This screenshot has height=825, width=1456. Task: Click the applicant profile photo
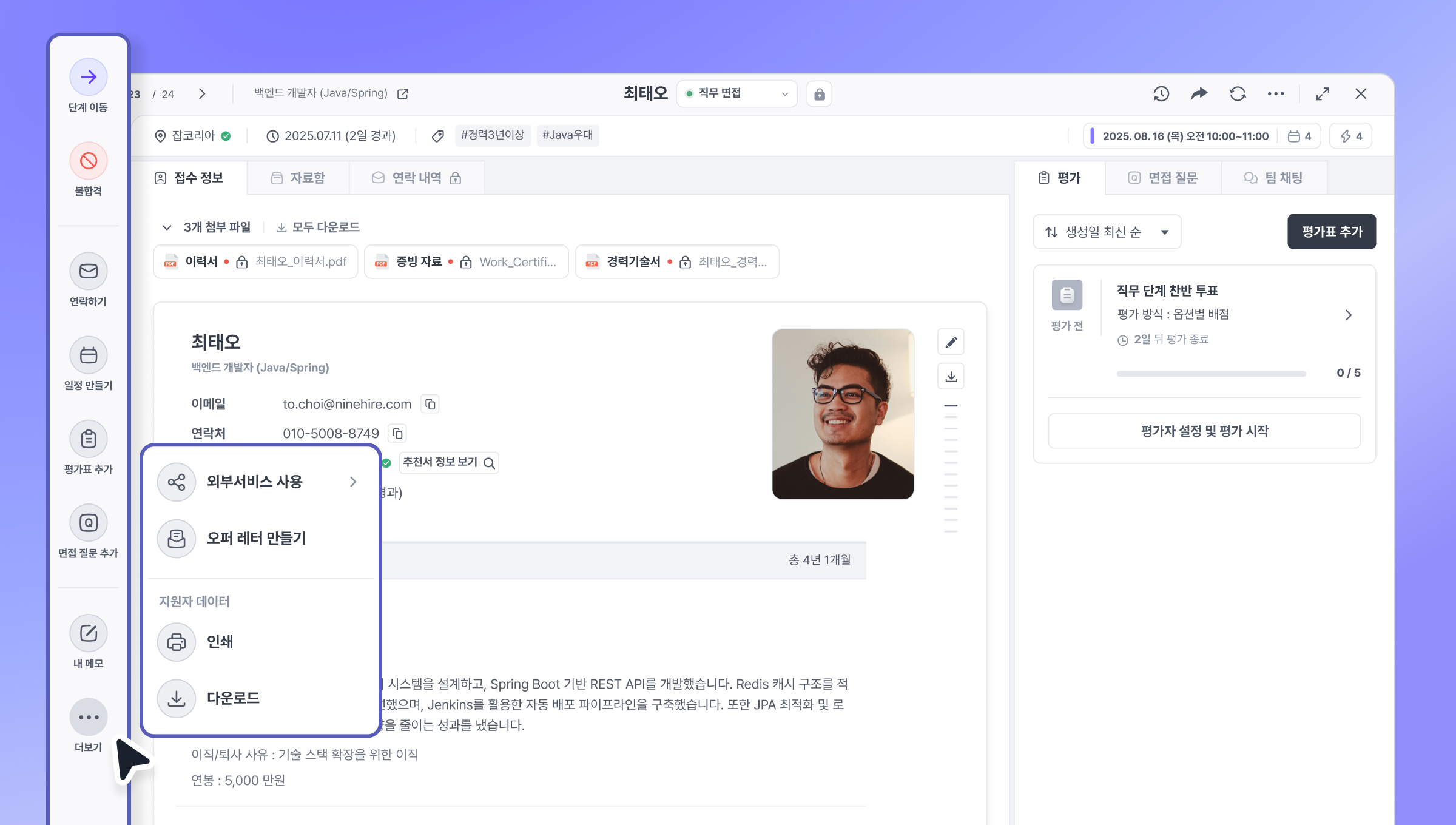[842, 414]
